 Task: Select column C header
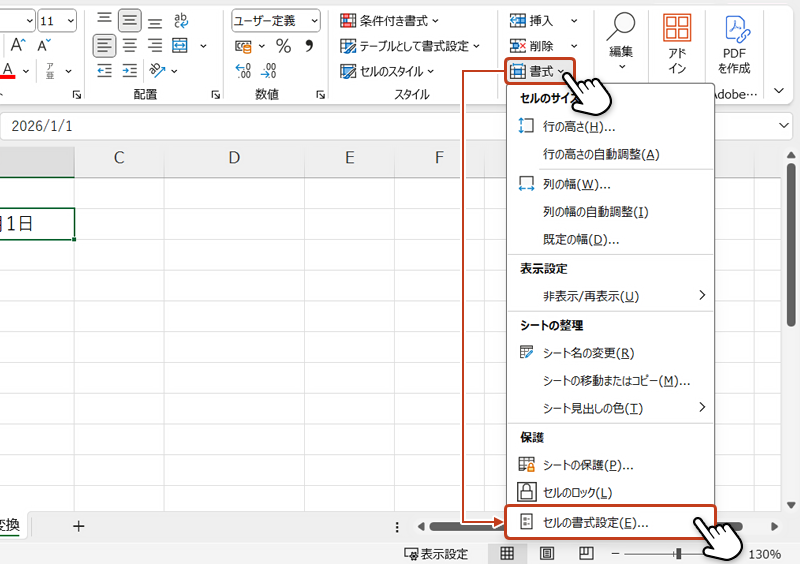click(119, 158)
